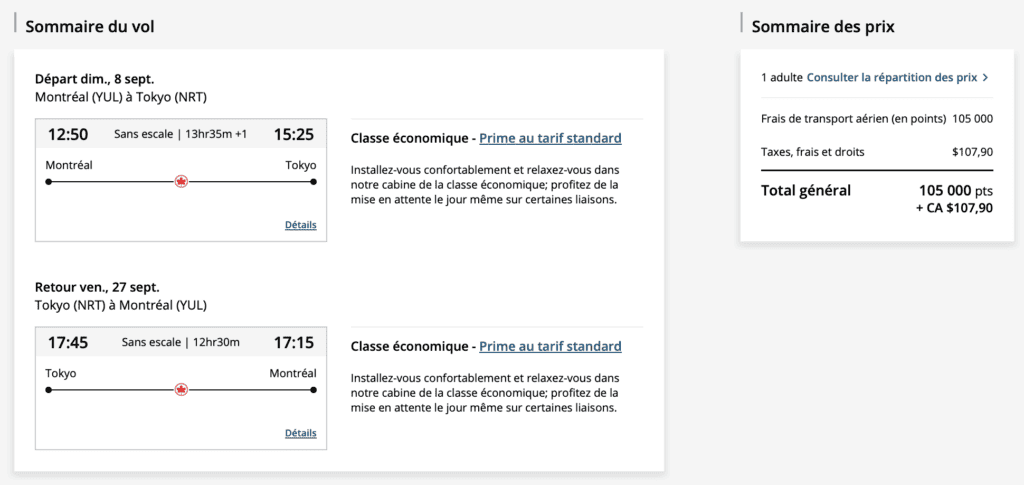The image size is (1024, 485).
Task: Click the Montréal origin dot on departure route
Action: point(48,181)
